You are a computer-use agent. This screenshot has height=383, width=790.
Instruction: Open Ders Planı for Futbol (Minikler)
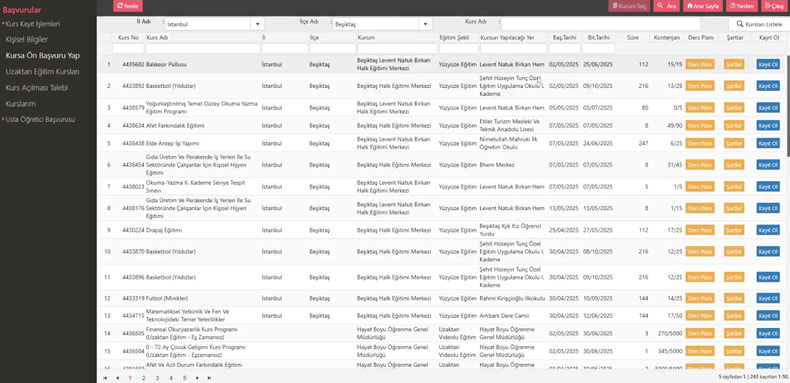[x=700, y=298]
